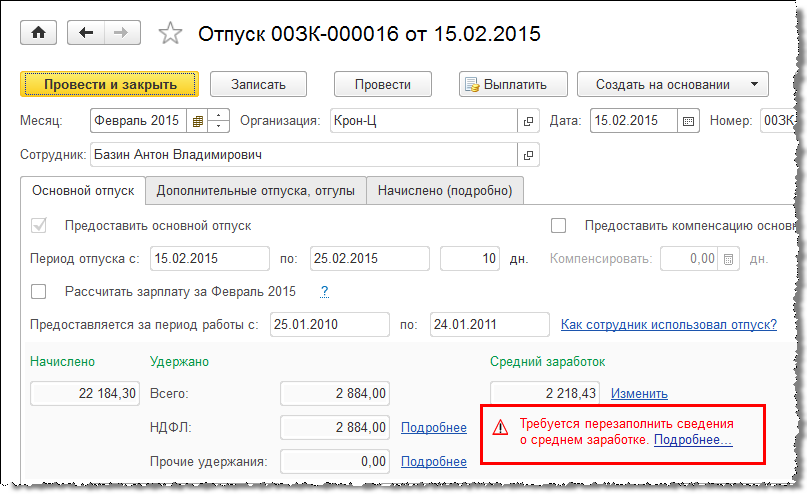Click the Номер field
807x494 pixels.
[779, 121]
